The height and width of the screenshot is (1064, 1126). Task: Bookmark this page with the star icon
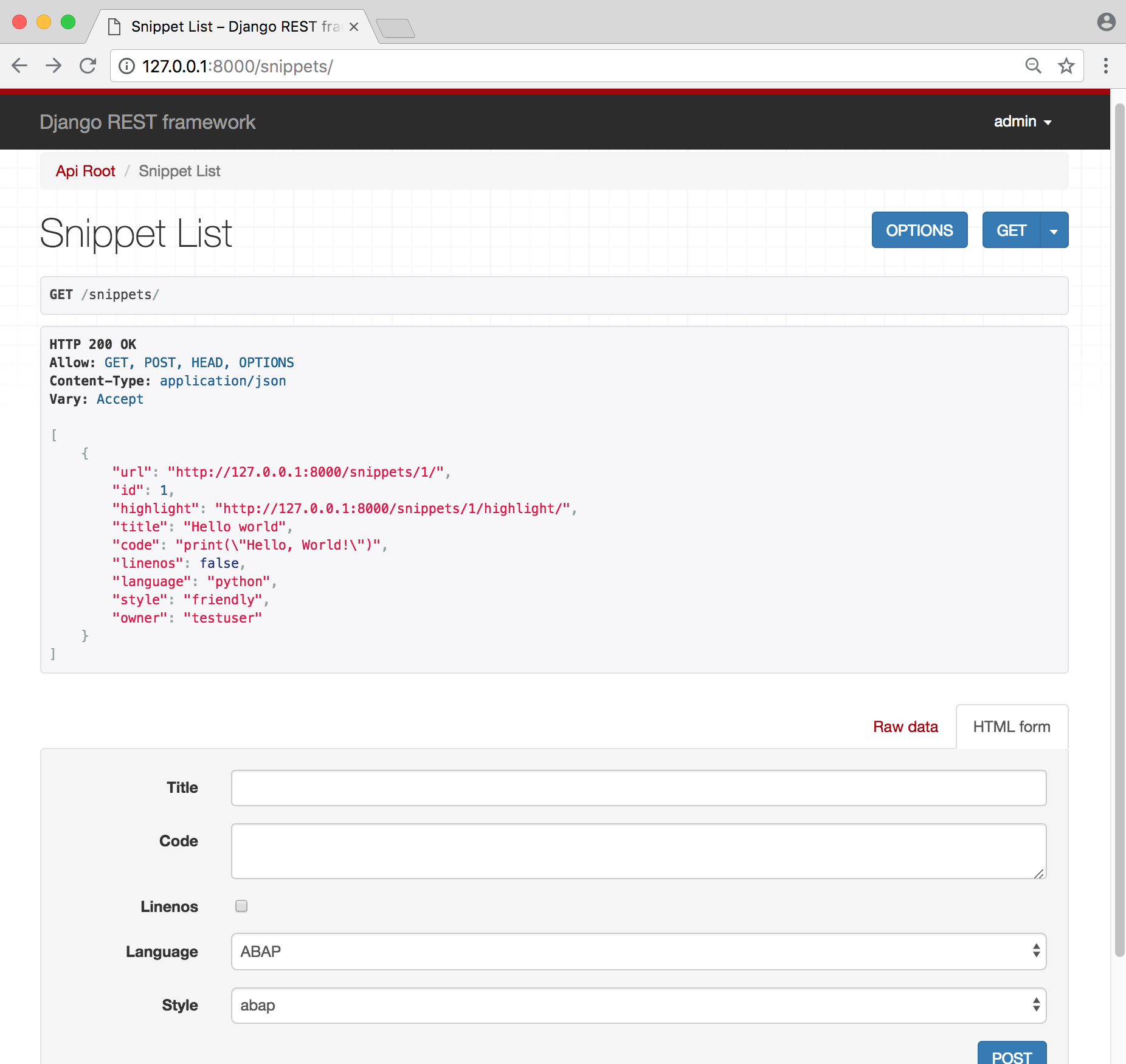coord(1066,66)
